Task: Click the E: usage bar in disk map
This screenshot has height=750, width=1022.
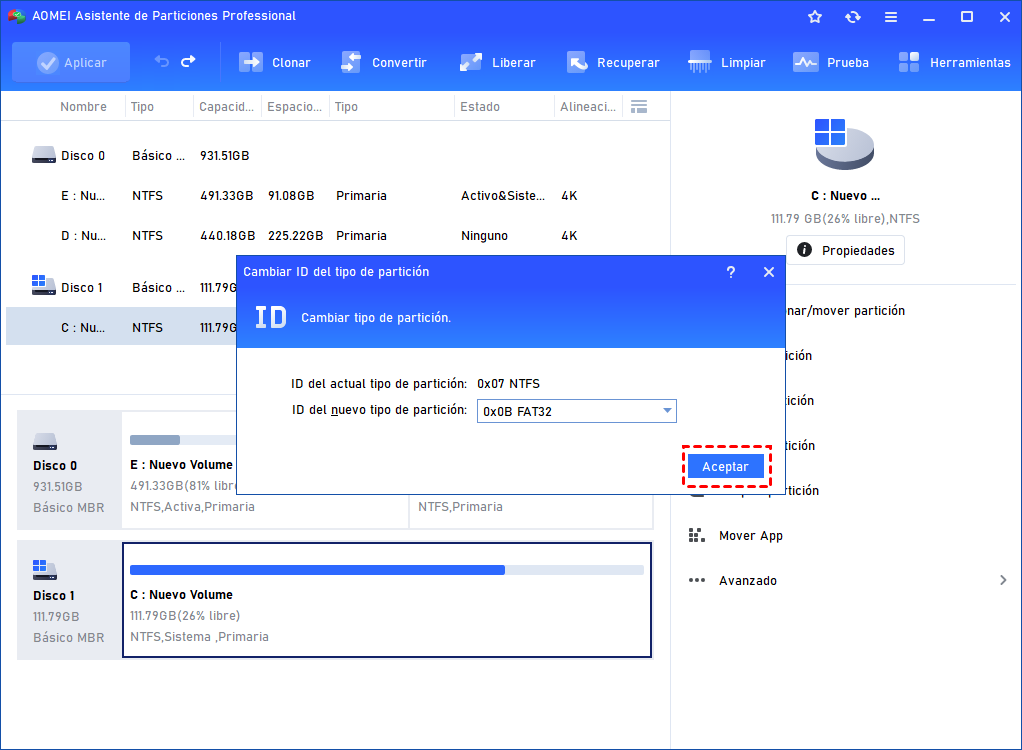Action: point(182,440)
